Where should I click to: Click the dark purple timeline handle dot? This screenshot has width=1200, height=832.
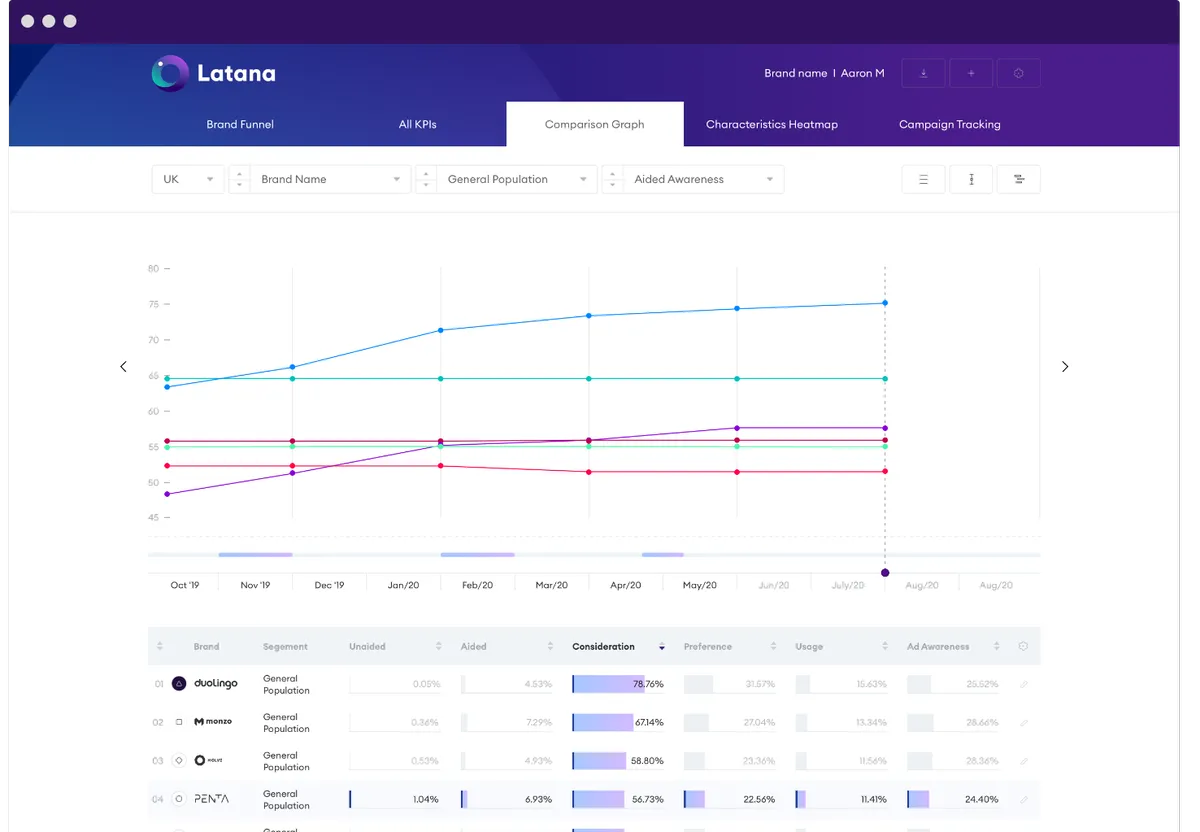pyautogui.click(x=885, y=573)
